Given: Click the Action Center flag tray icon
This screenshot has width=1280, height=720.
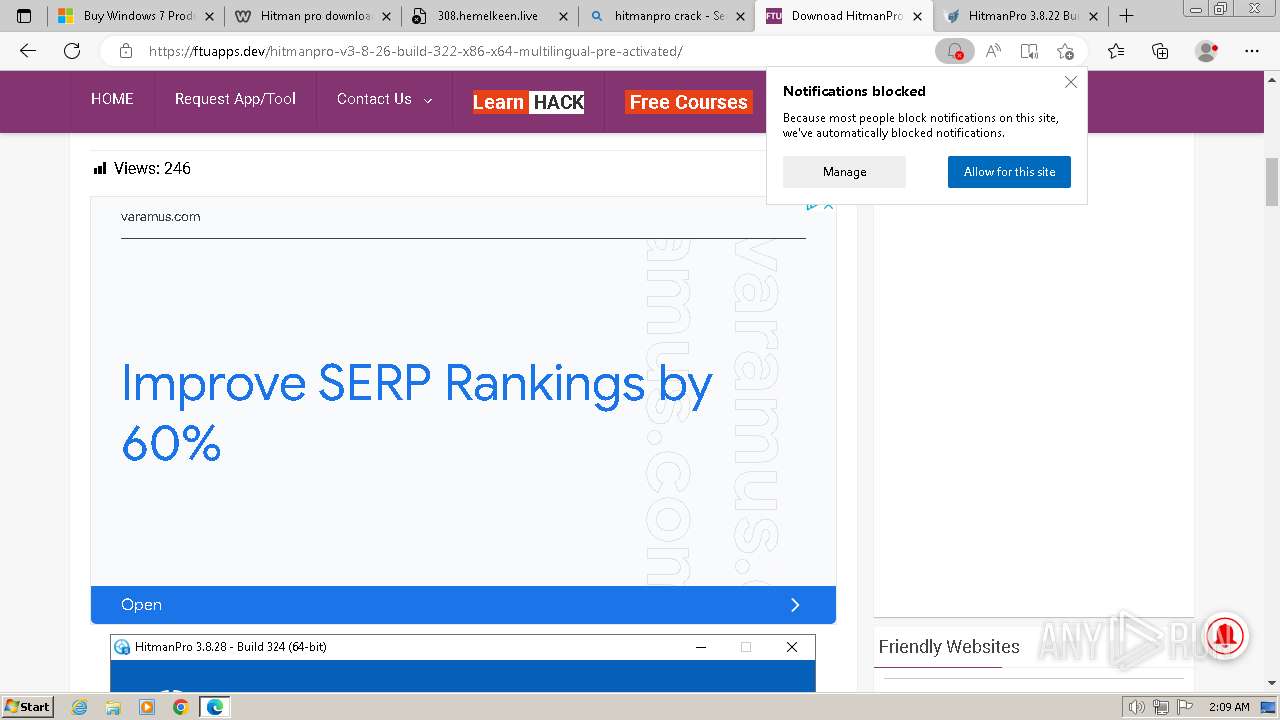Looking at the screenshot, I should (x=1183, y=707).
